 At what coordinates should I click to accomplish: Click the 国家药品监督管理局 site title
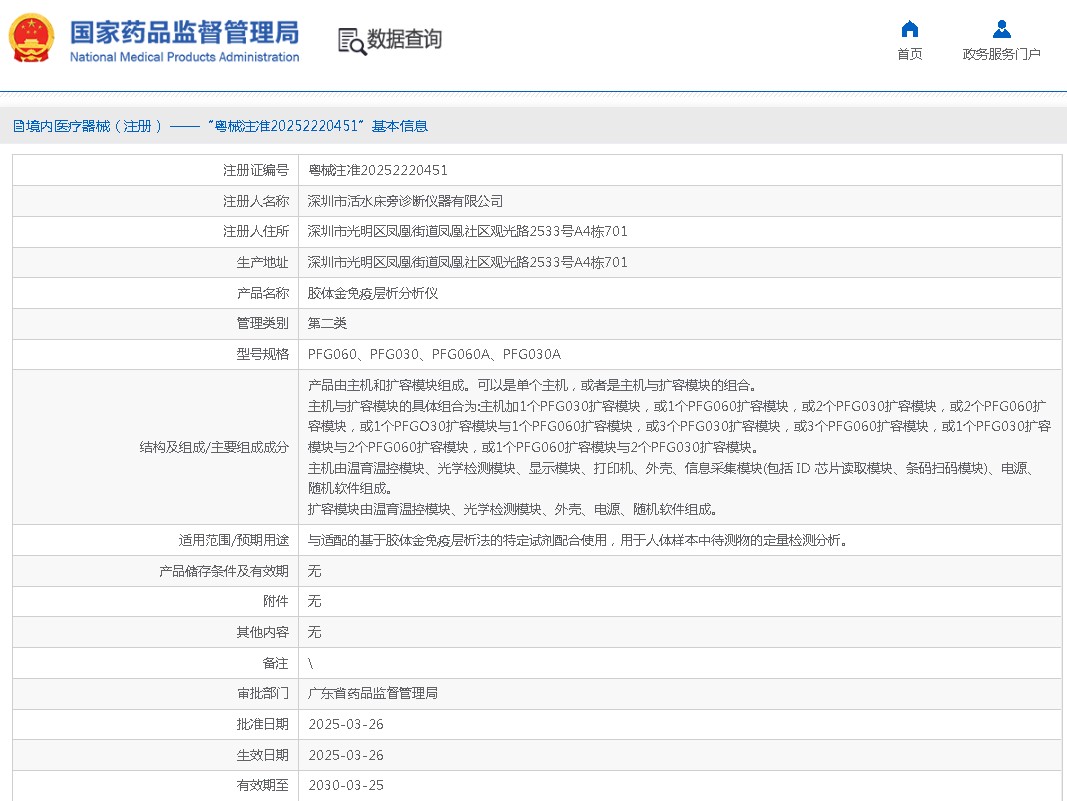pyautogui.click(x=184, y=32)
